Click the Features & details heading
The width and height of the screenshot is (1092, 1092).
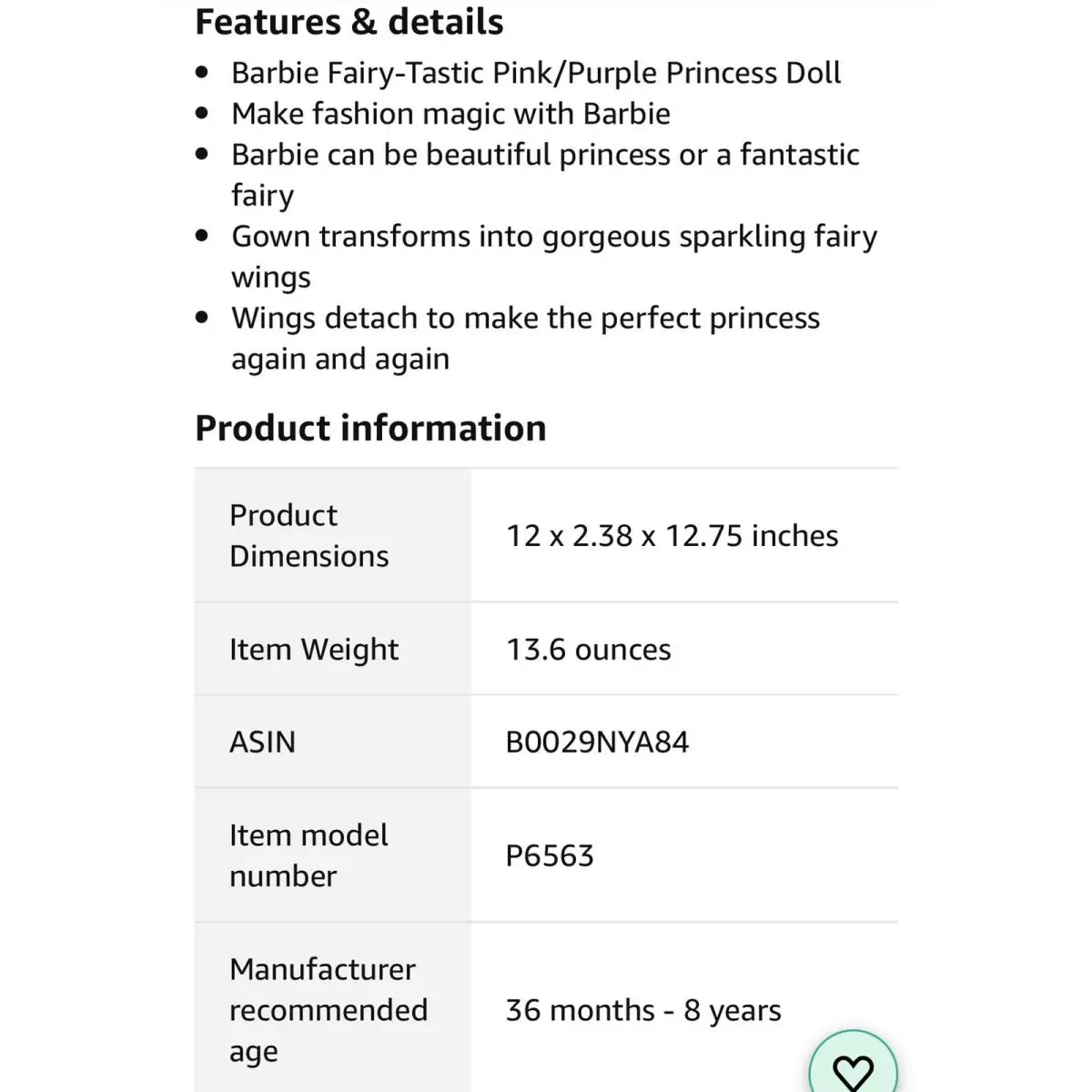[x=349, y=22]
